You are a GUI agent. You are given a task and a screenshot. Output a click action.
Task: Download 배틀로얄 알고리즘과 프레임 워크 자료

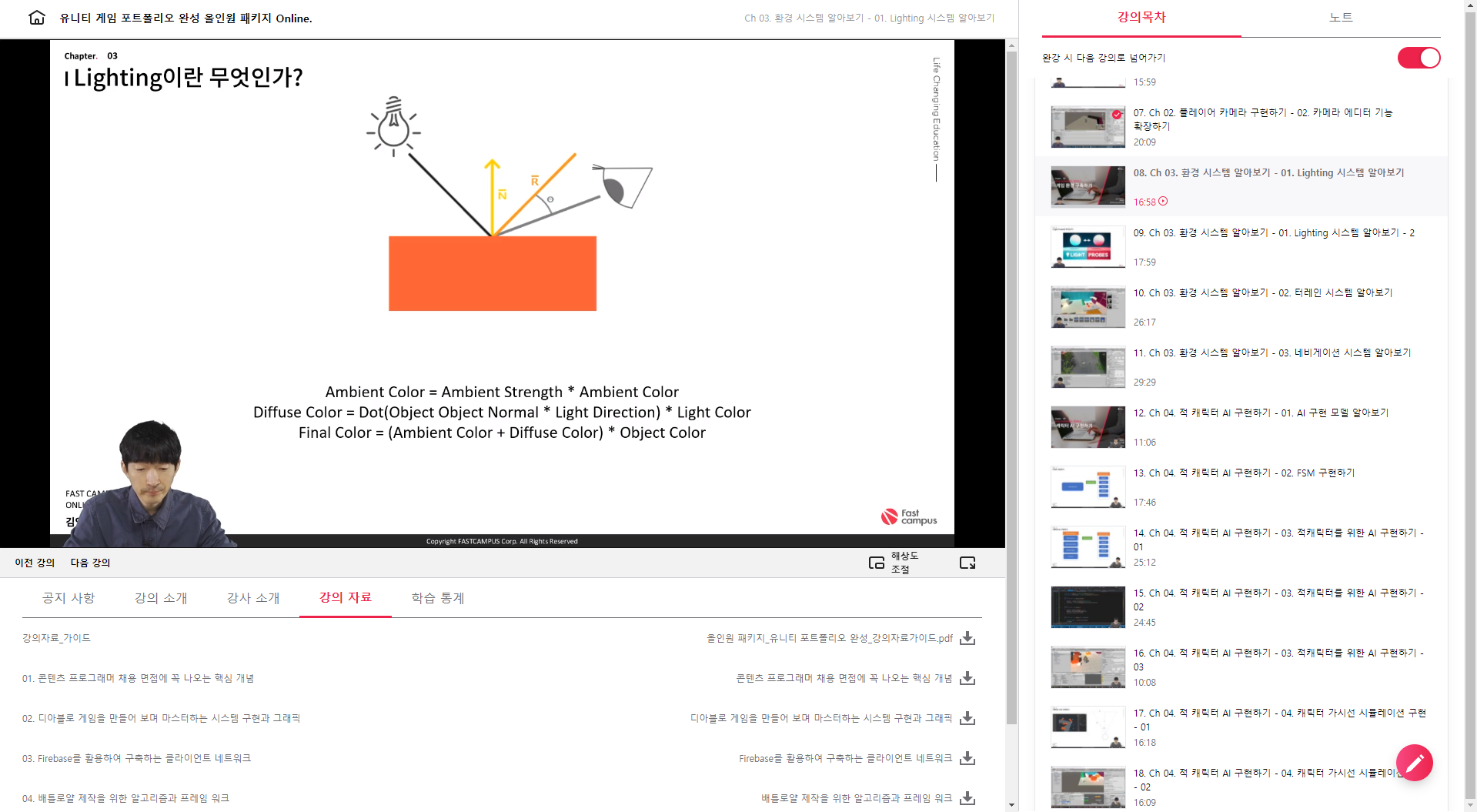tap(967, 798)
